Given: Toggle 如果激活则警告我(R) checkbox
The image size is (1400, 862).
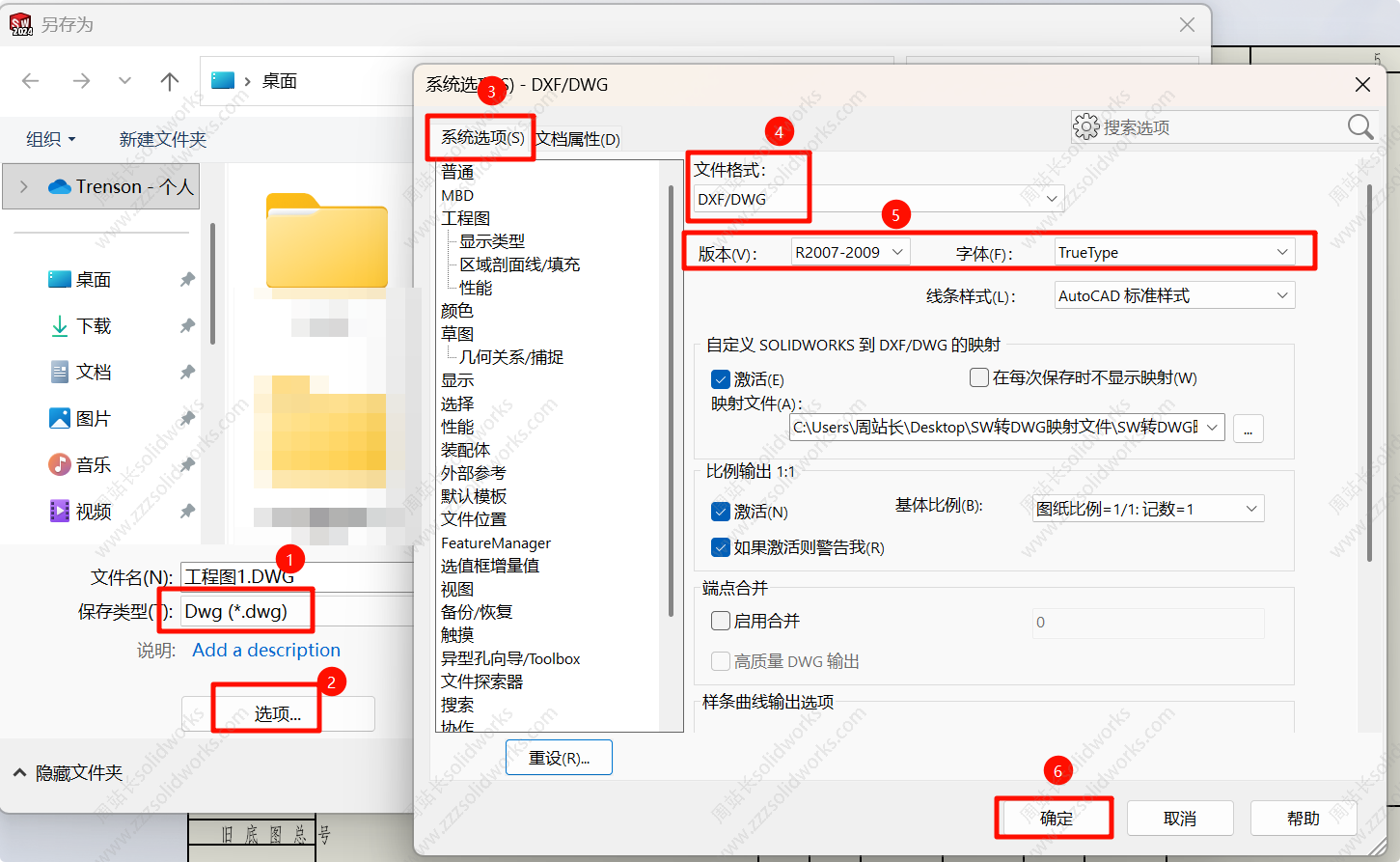Looking at the screenshot, I should tap(720, 547).
